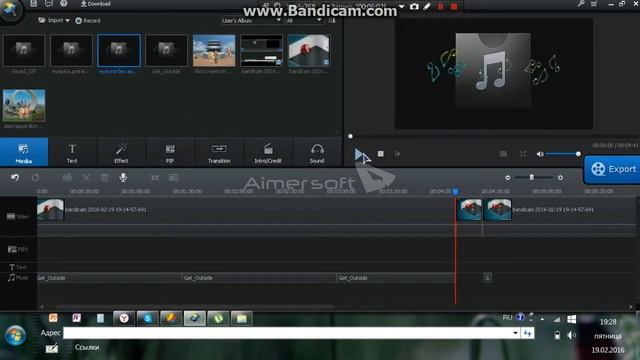The width and height of the screenshot is (640, 360).
Task: Click the Aimersoft logo menu button
Action: (10, 10)
